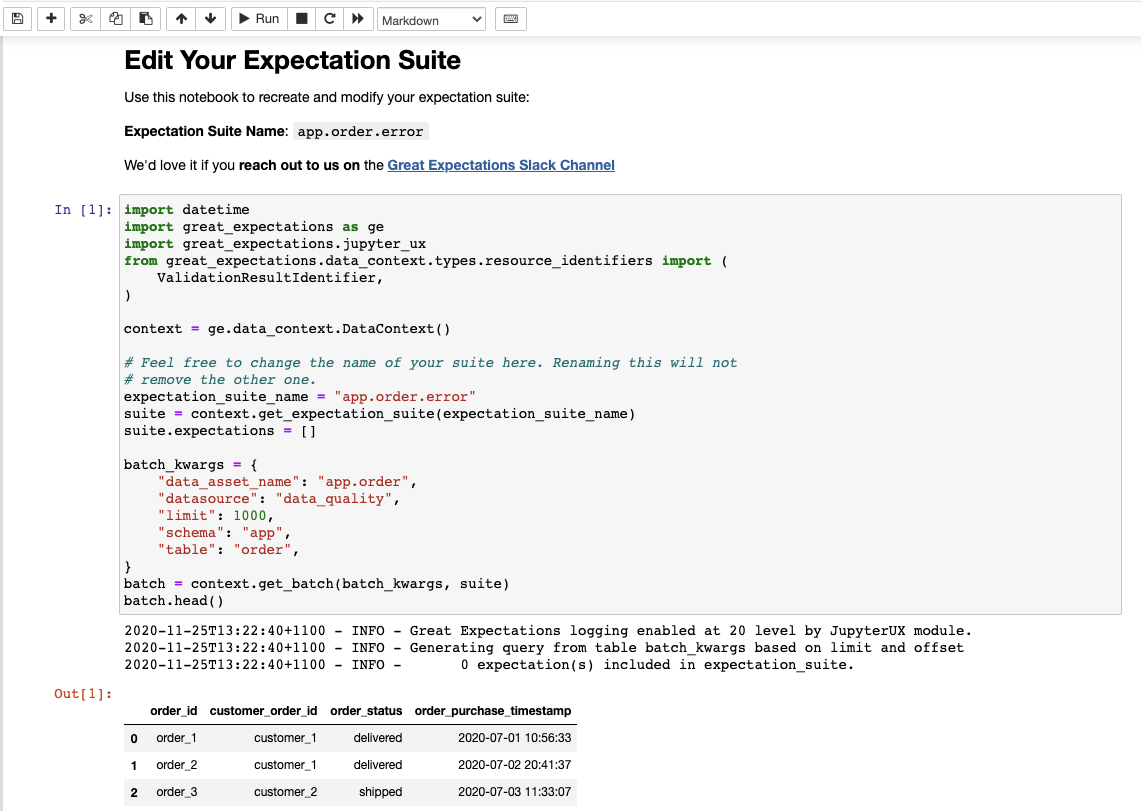Click inside the In [1] code cell
This screenshot has height=811, width=1141.
pos(620,404)
